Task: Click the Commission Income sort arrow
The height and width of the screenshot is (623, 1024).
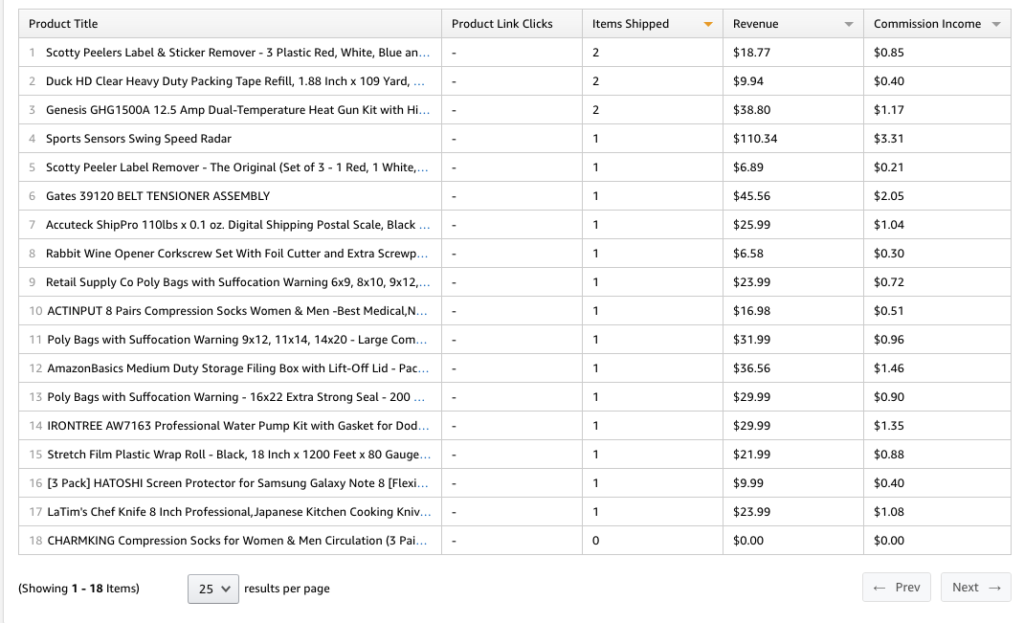Action: point(996,25)
